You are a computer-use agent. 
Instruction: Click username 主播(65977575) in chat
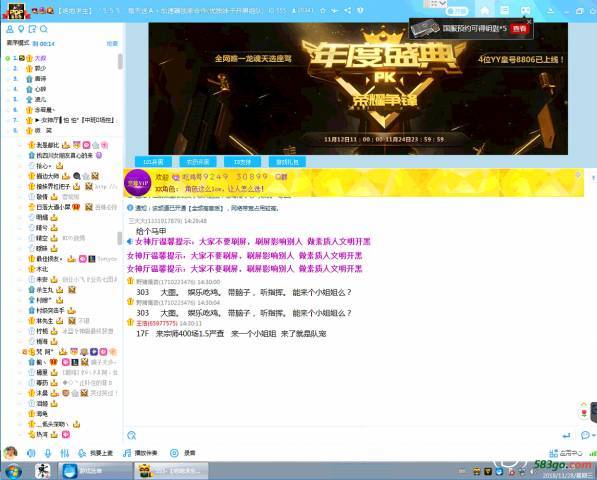pyautogui.click(x=157, y=323)
